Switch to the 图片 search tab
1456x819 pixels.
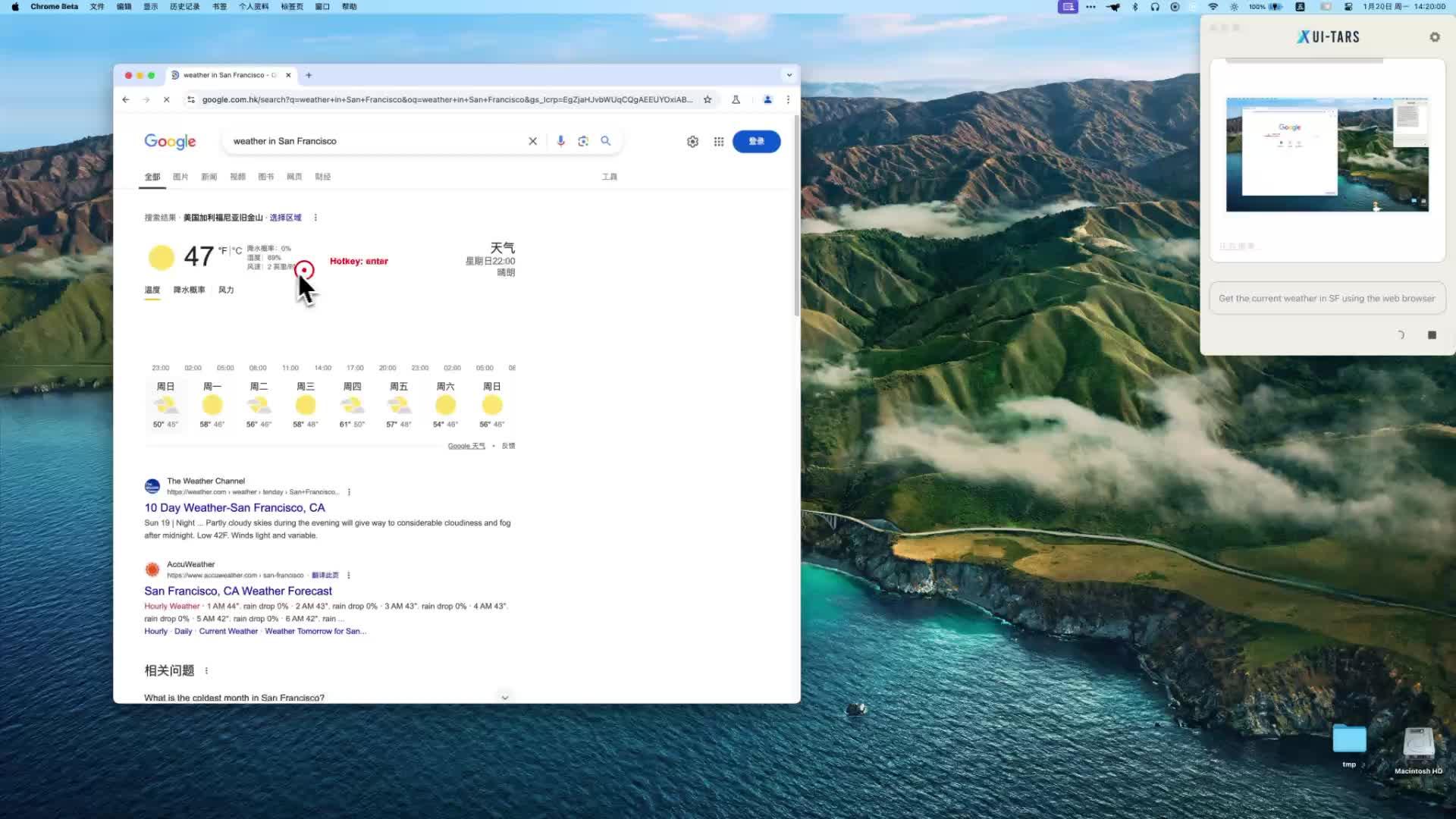coord(180,176)
